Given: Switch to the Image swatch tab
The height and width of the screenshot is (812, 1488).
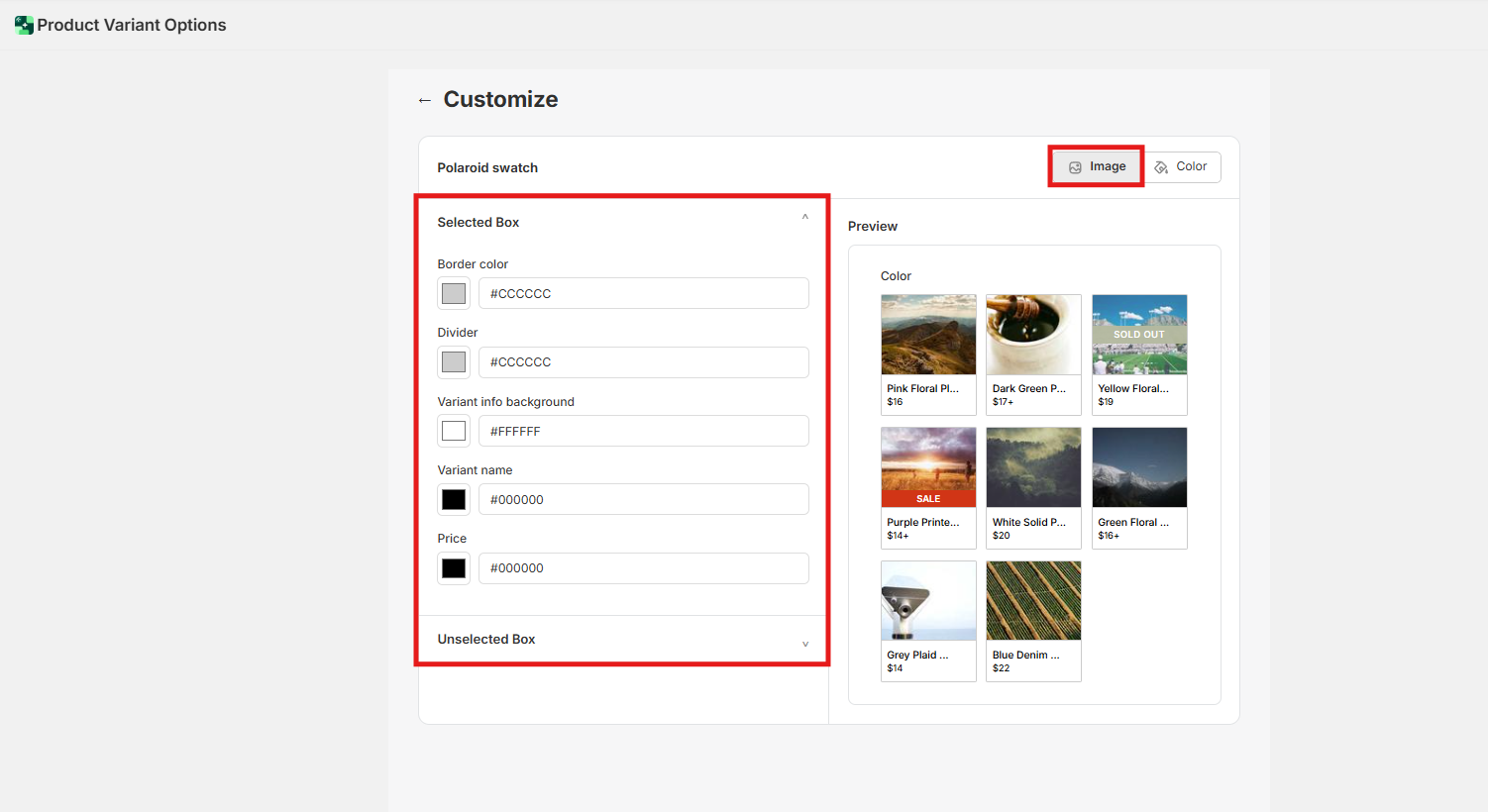Looking at the screenshot, I should point(1097,166).
